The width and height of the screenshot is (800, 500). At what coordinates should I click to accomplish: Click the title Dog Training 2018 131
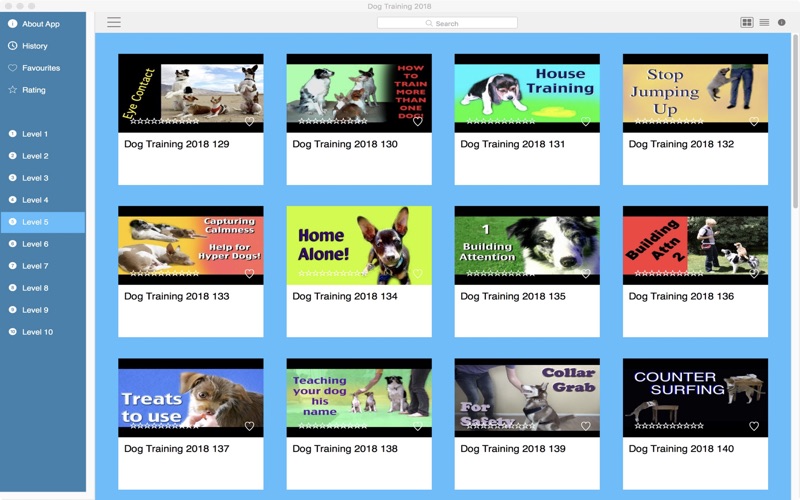(513, 144)
